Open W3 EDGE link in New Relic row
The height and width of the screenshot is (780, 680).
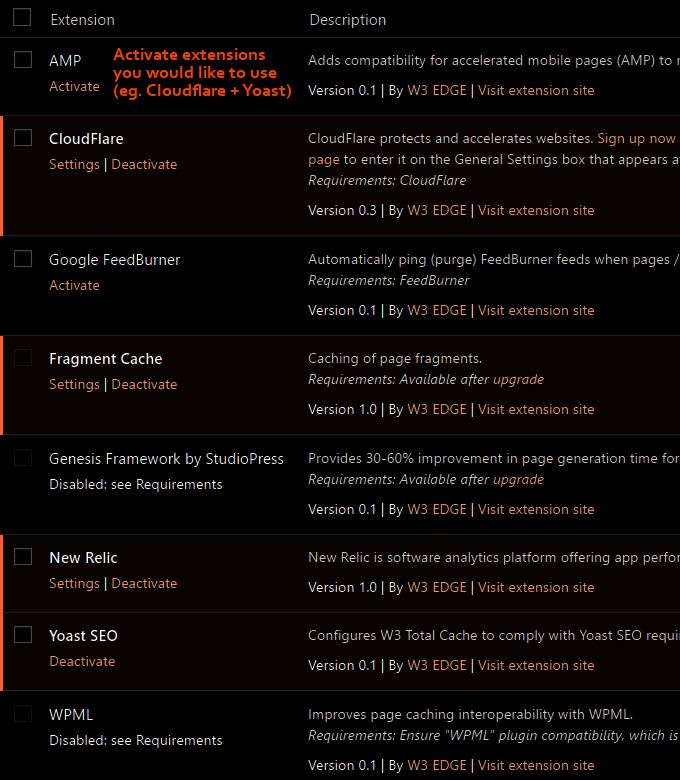click(x=437, y=587)
